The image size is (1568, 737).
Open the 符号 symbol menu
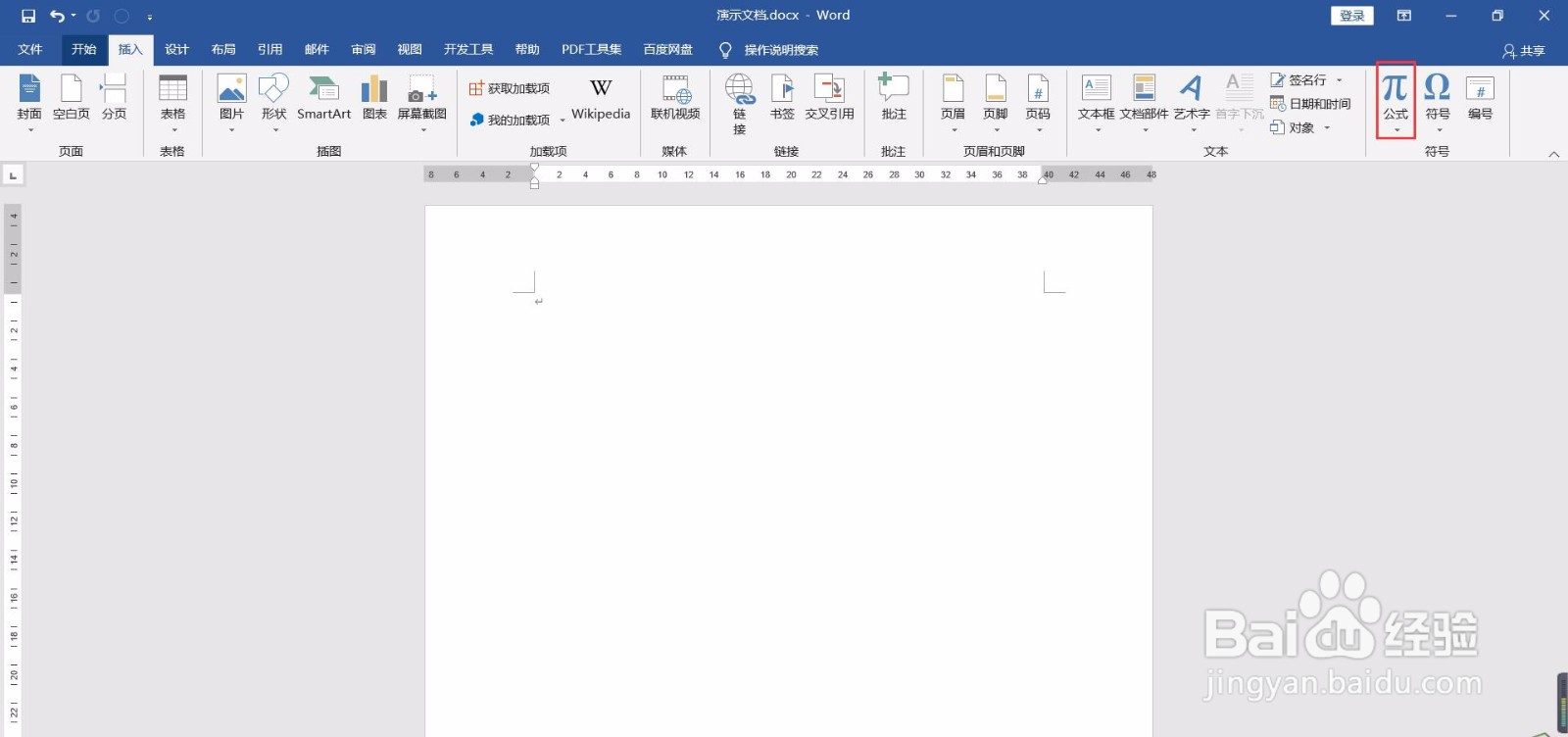(x=1438, y=102)
